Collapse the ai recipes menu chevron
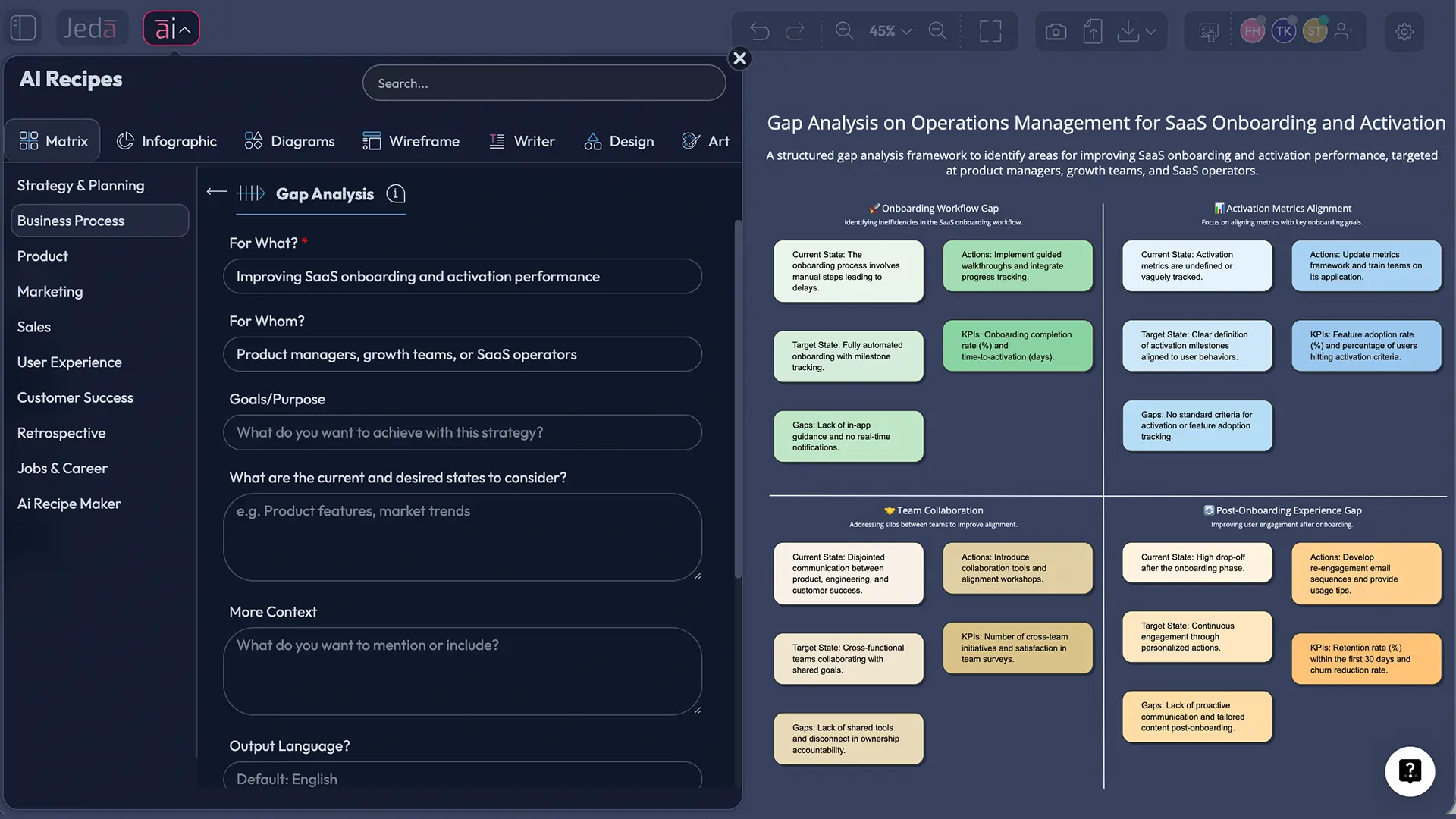1456x819 pixels. pyautogui.click(x=184, y=27)
